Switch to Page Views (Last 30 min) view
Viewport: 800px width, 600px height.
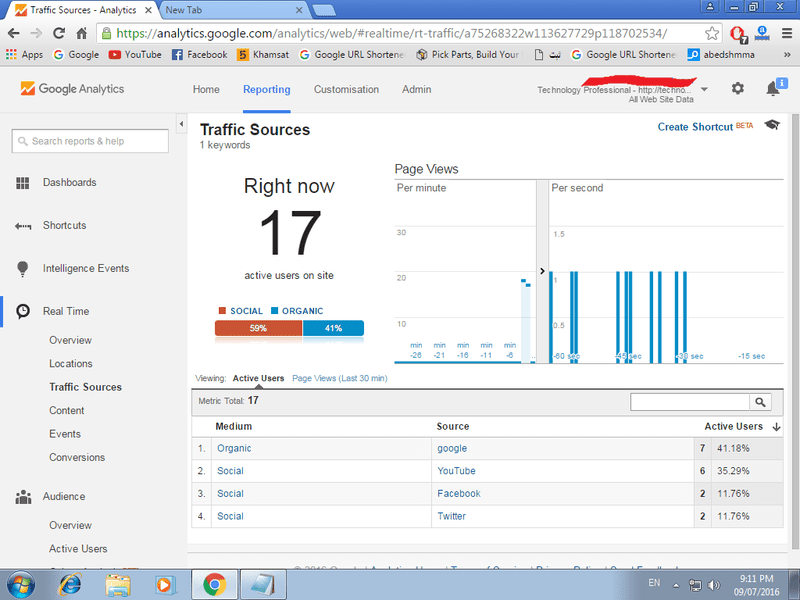coord(339,379)
